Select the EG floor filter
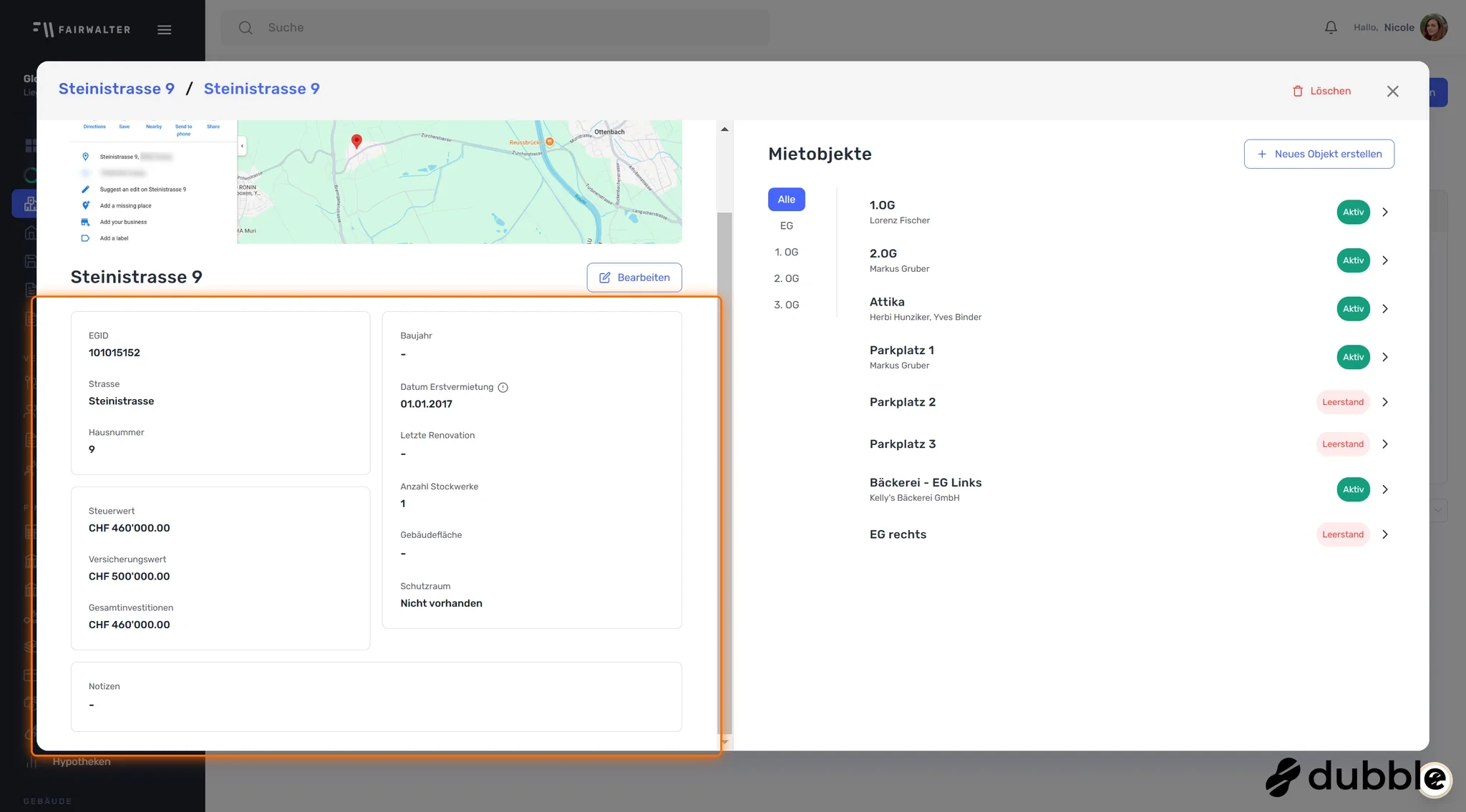Image resolution: width=1466 pixels, height=812 pixels. 786,226
